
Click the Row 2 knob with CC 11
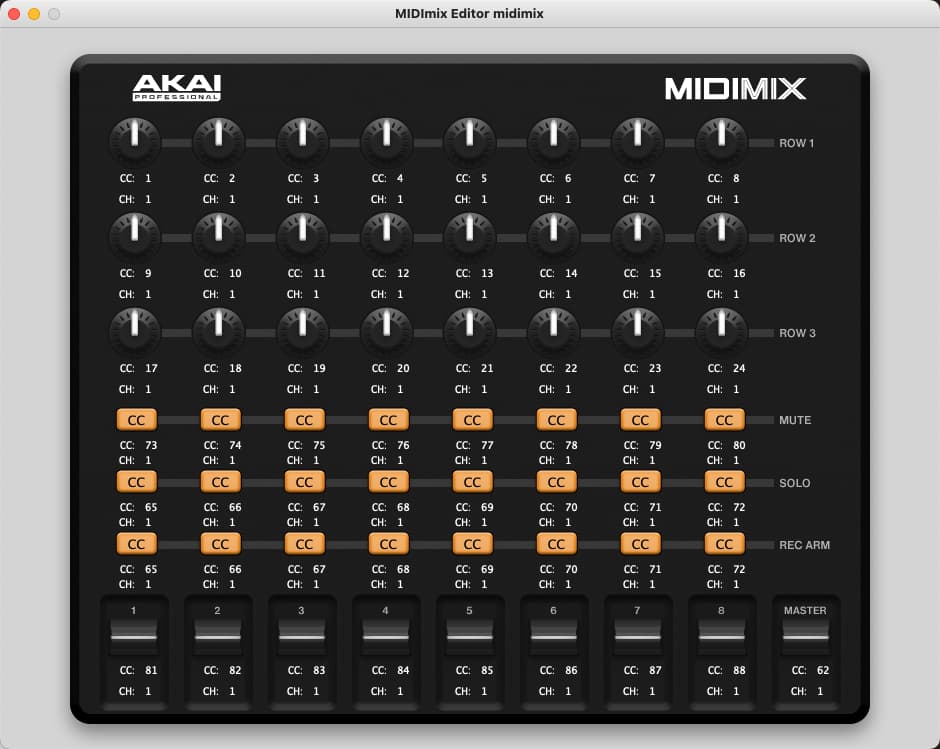point(303,237)
